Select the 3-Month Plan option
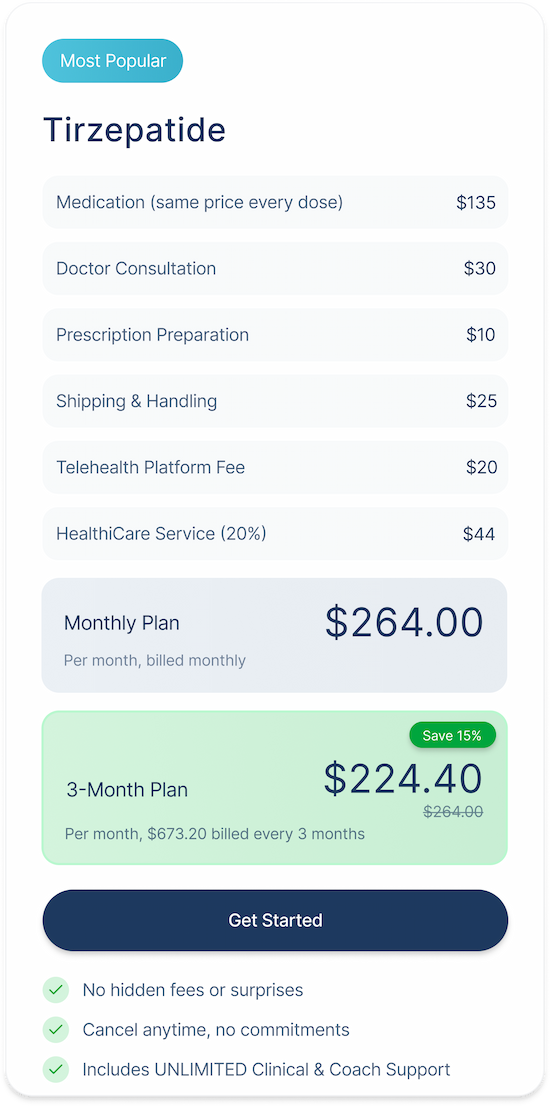This screenshot has width=550, height=1106. (x=274, y=787)
